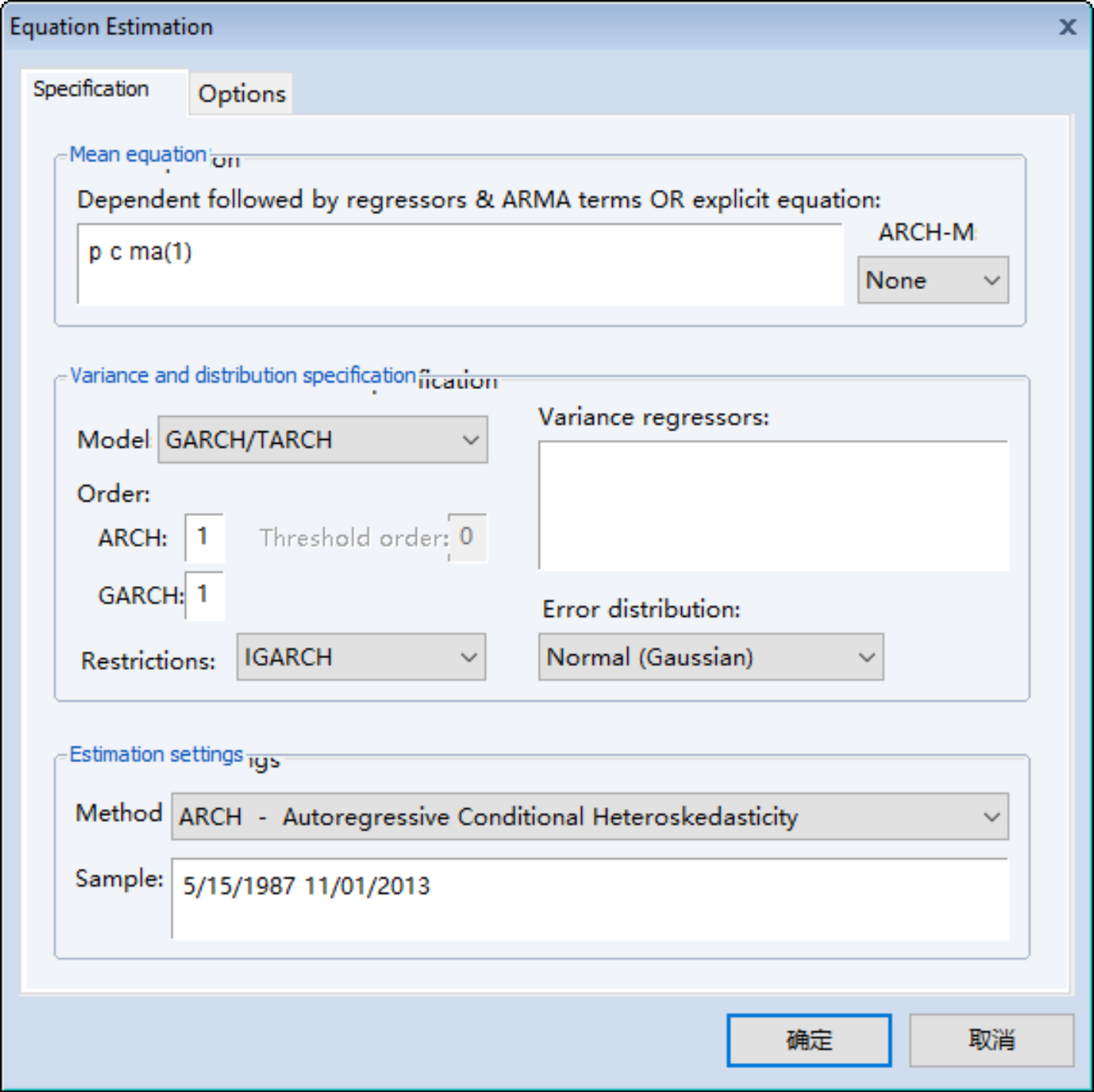
Task: Open the Restrictions IGARCH dropdown
Action: (x=361, y=658)
